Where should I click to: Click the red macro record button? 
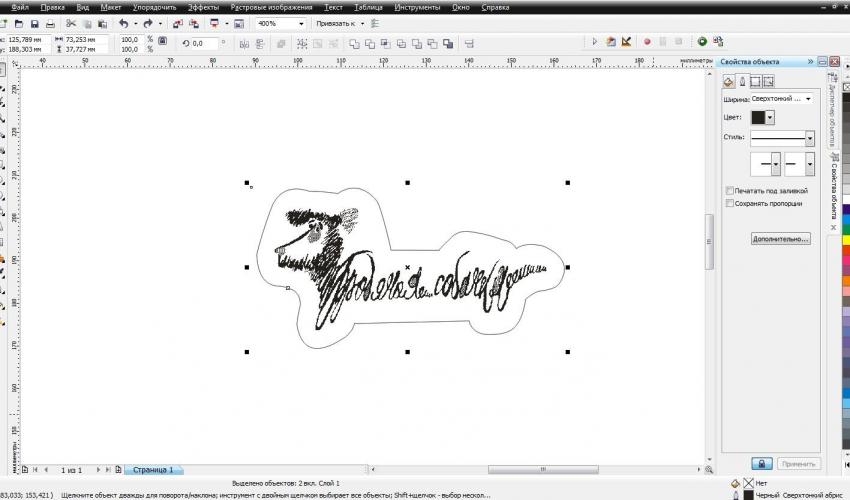point(647,42)
